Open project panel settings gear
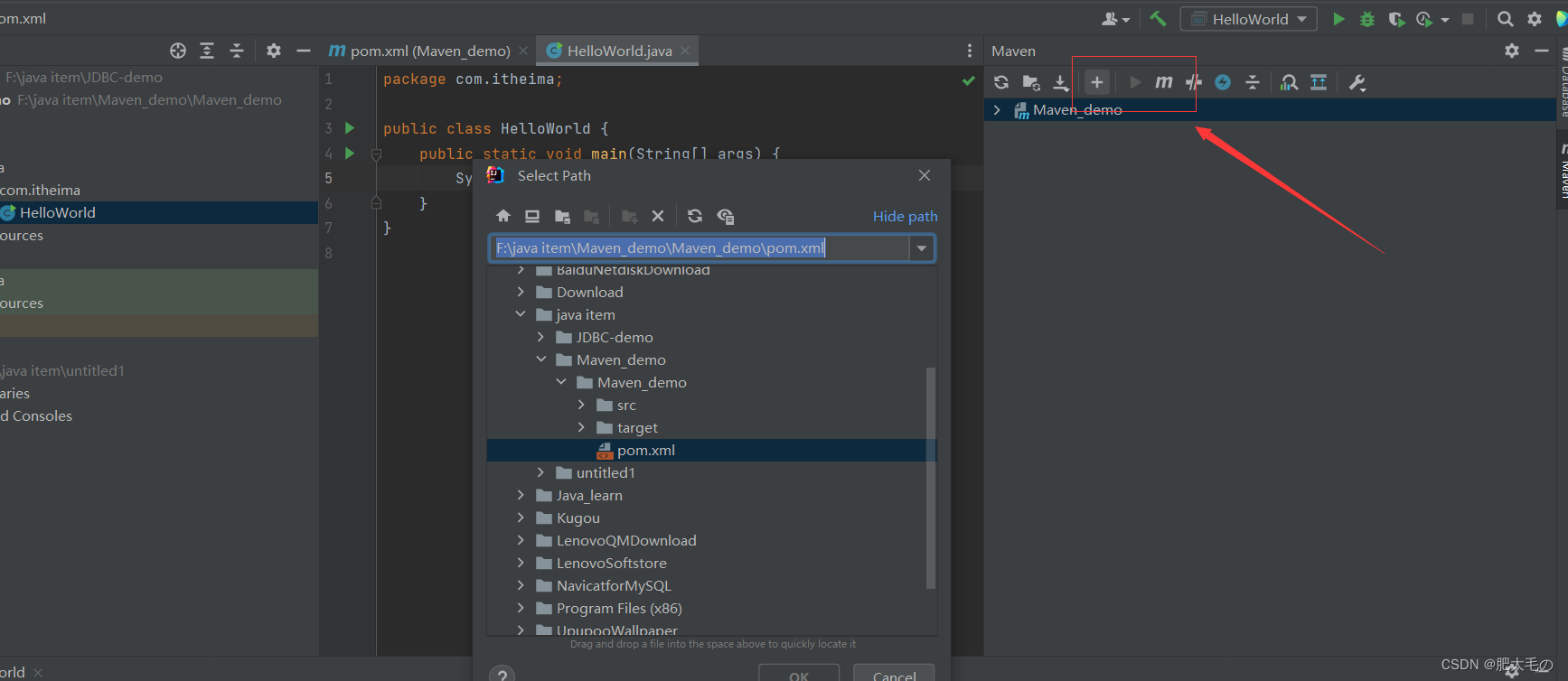 click(274, 51)
